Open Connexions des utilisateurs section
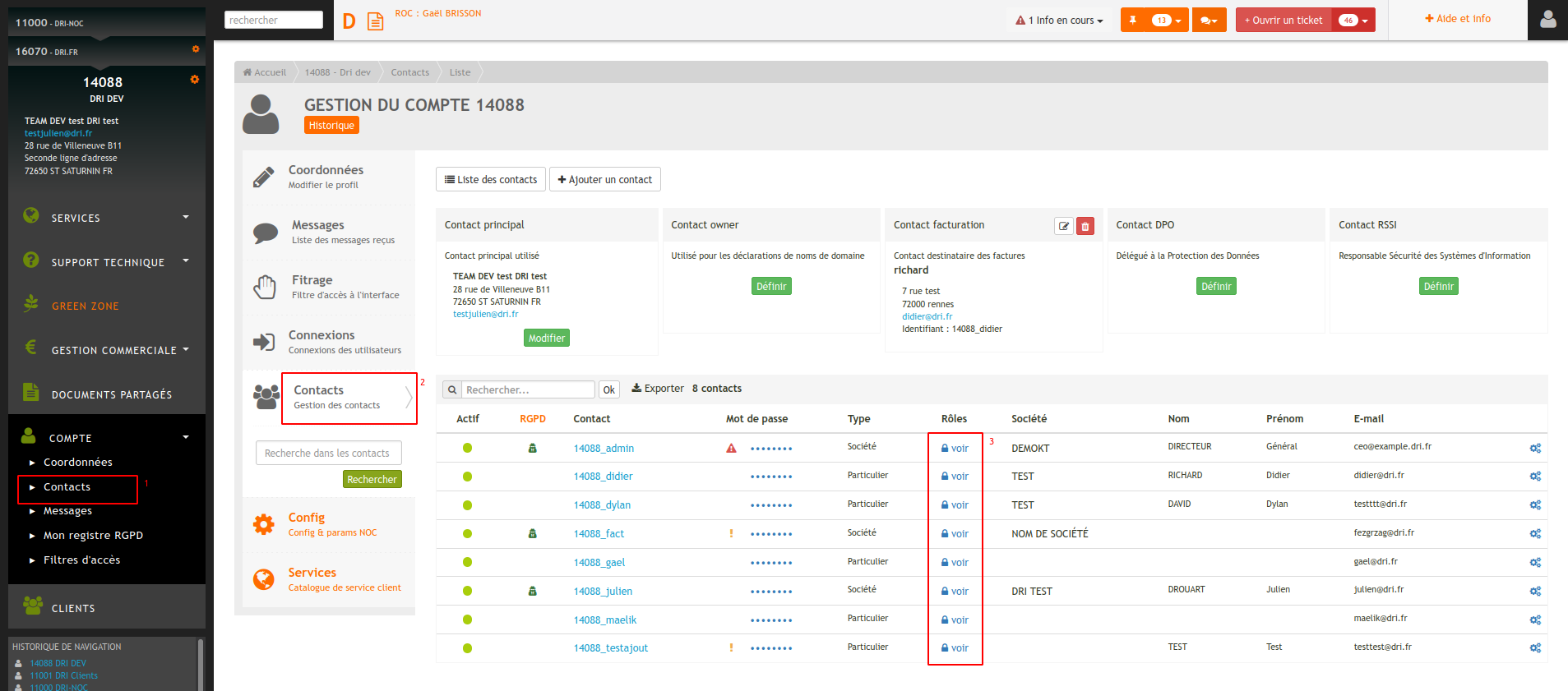This screenshot has height=691, width=1568. (x=329, y=343)
